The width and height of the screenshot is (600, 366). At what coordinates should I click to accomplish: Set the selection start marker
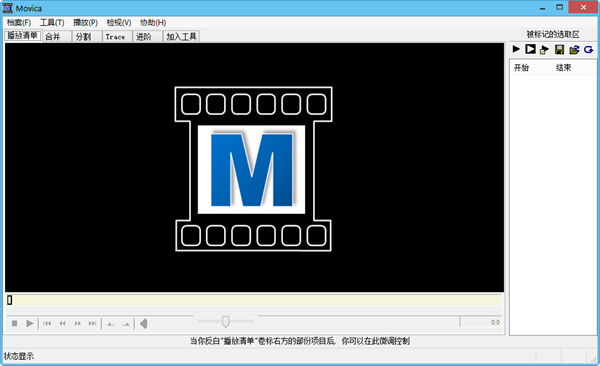pos(111,324)
